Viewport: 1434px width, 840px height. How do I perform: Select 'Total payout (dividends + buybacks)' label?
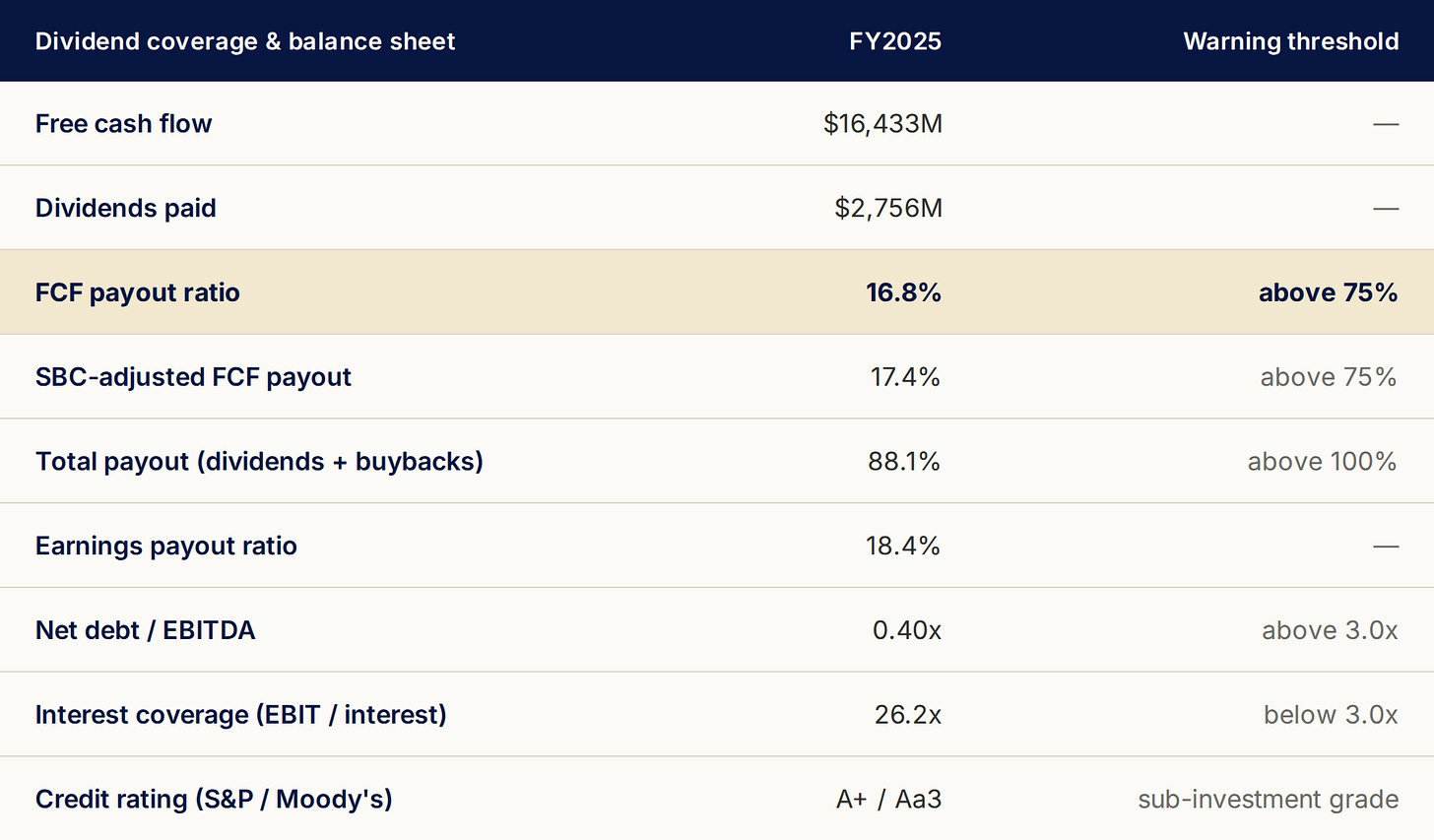[x=259, y=462]
